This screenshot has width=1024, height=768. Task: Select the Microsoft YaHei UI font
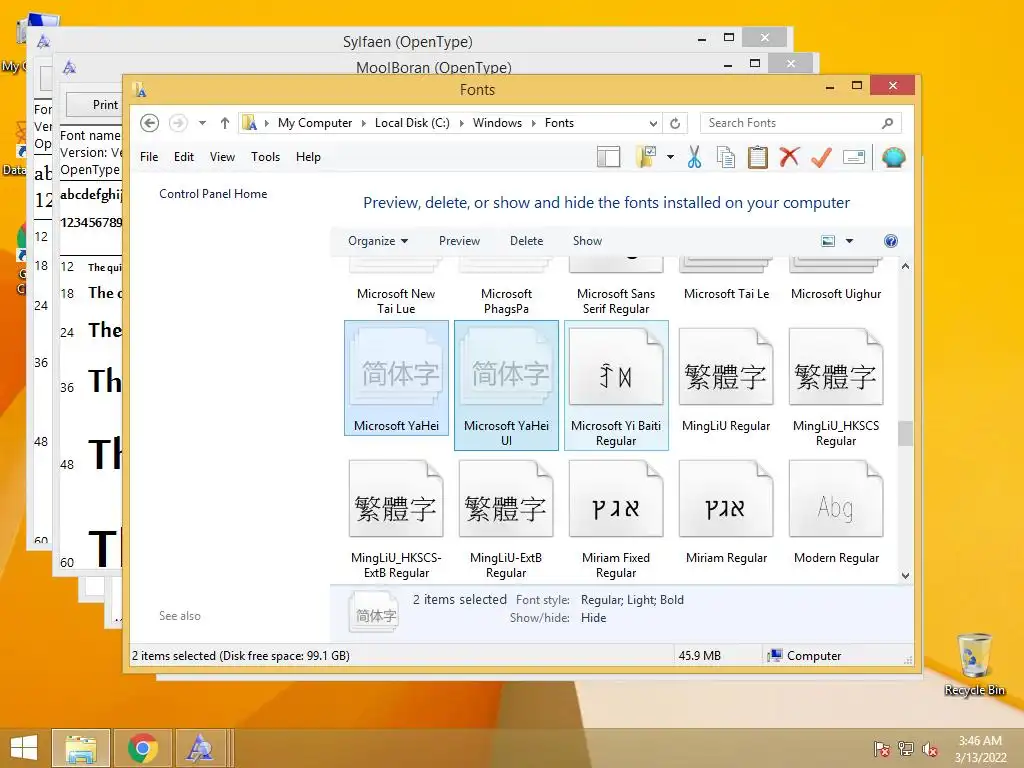506,385
